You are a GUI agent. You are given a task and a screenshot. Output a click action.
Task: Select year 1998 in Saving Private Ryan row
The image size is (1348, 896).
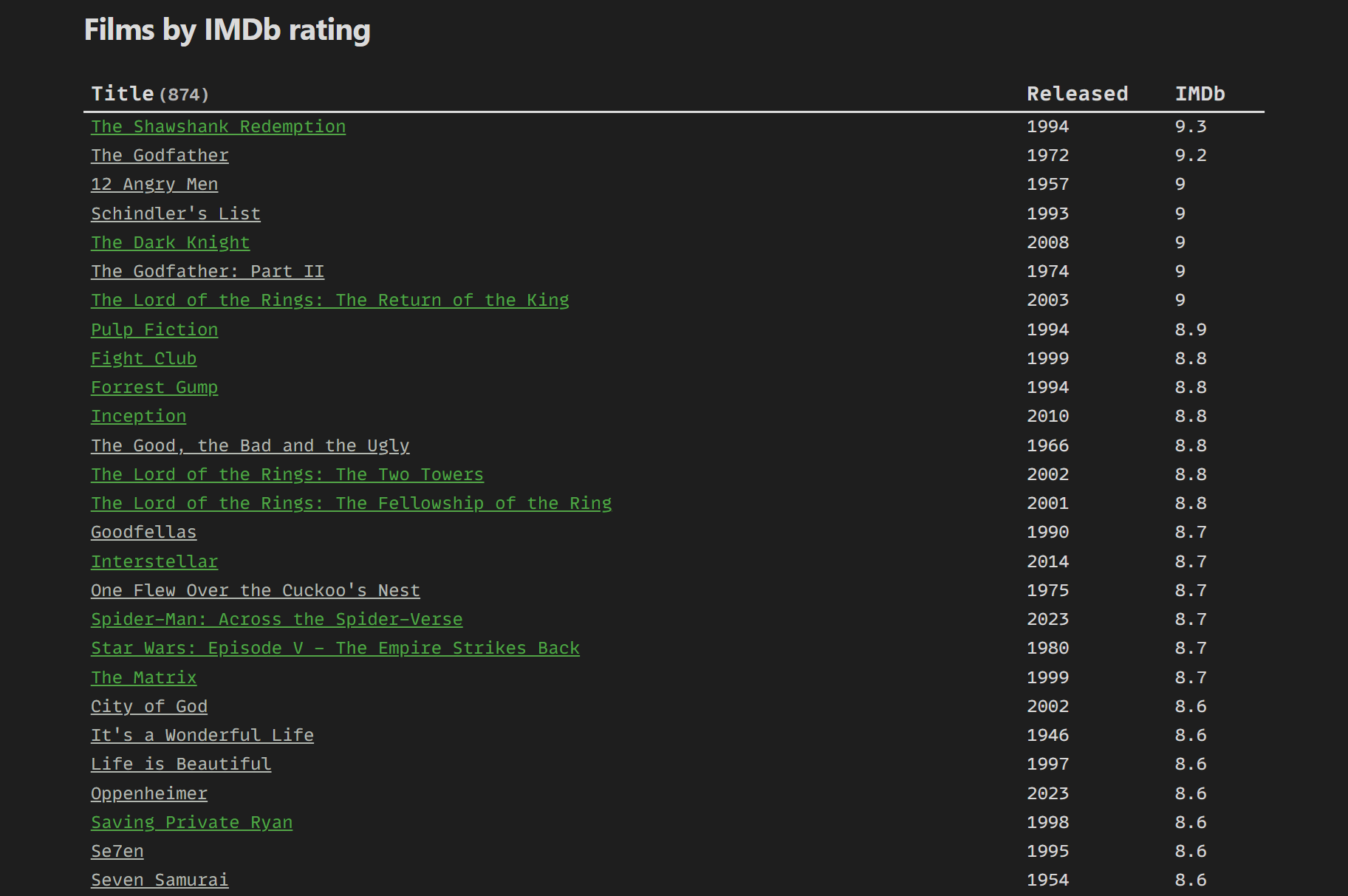click(1048, 822)
